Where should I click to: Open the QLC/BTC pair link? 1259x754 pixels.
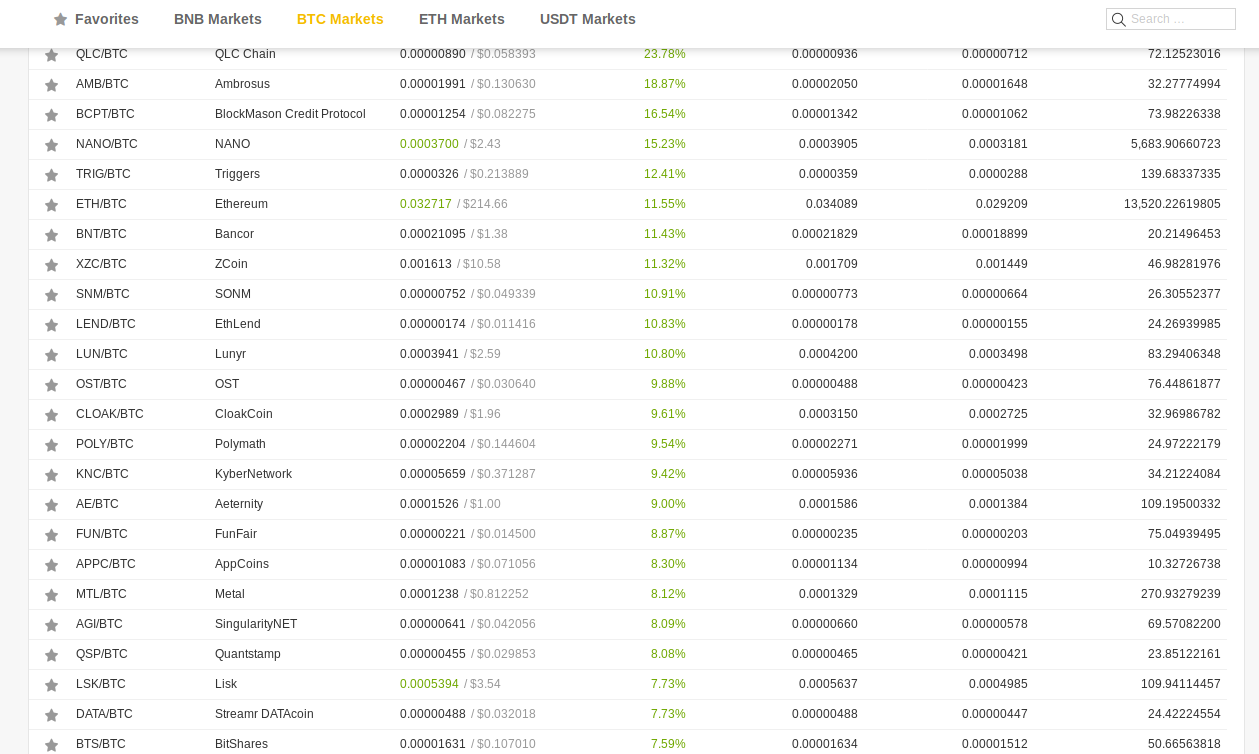point(102,54)
